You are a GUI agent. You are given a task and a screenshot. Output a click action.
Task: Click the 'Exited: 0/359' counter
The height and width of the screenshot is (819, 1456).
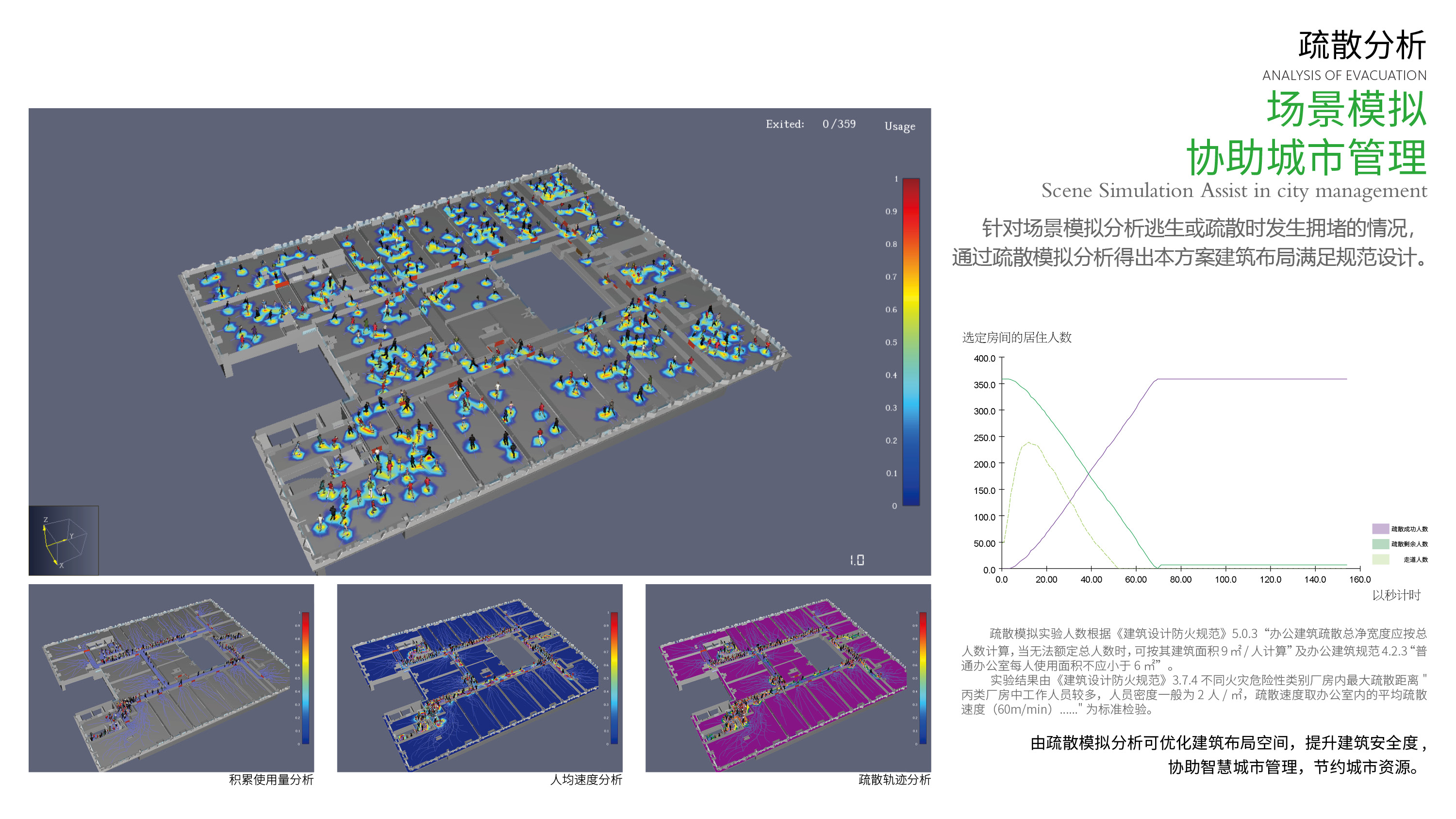pyautogui.click(x=811, y=124)
